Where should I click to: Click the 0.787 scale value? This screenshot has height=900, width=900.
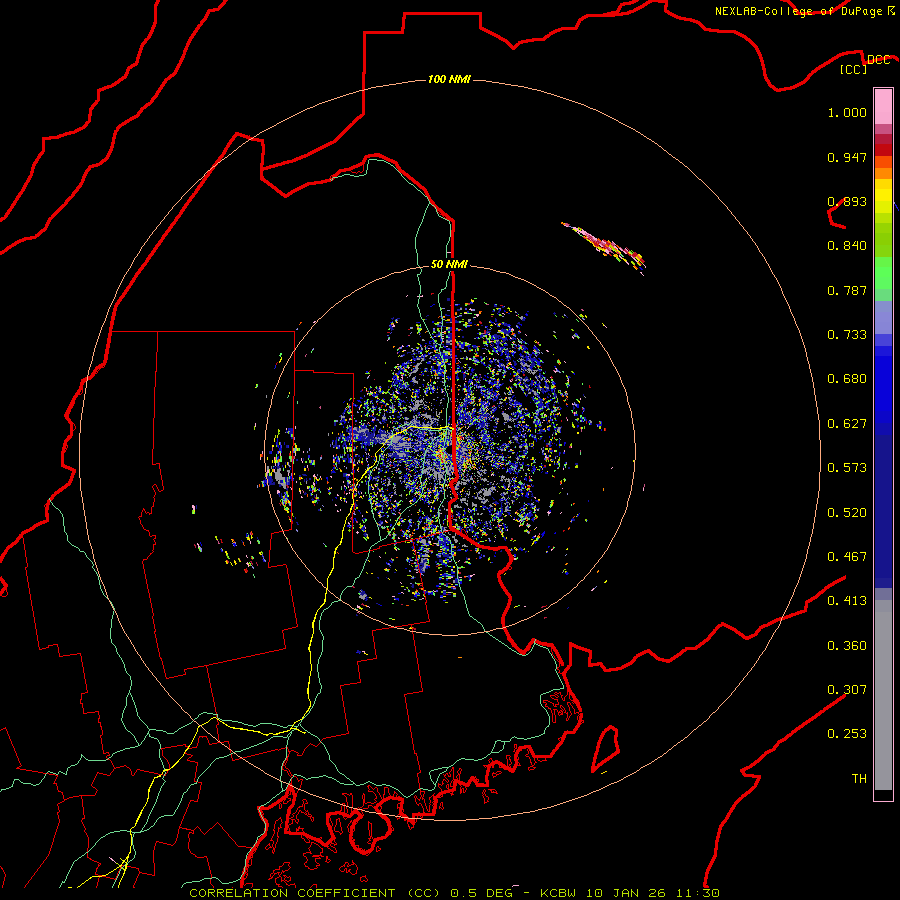tap(847, 290)
